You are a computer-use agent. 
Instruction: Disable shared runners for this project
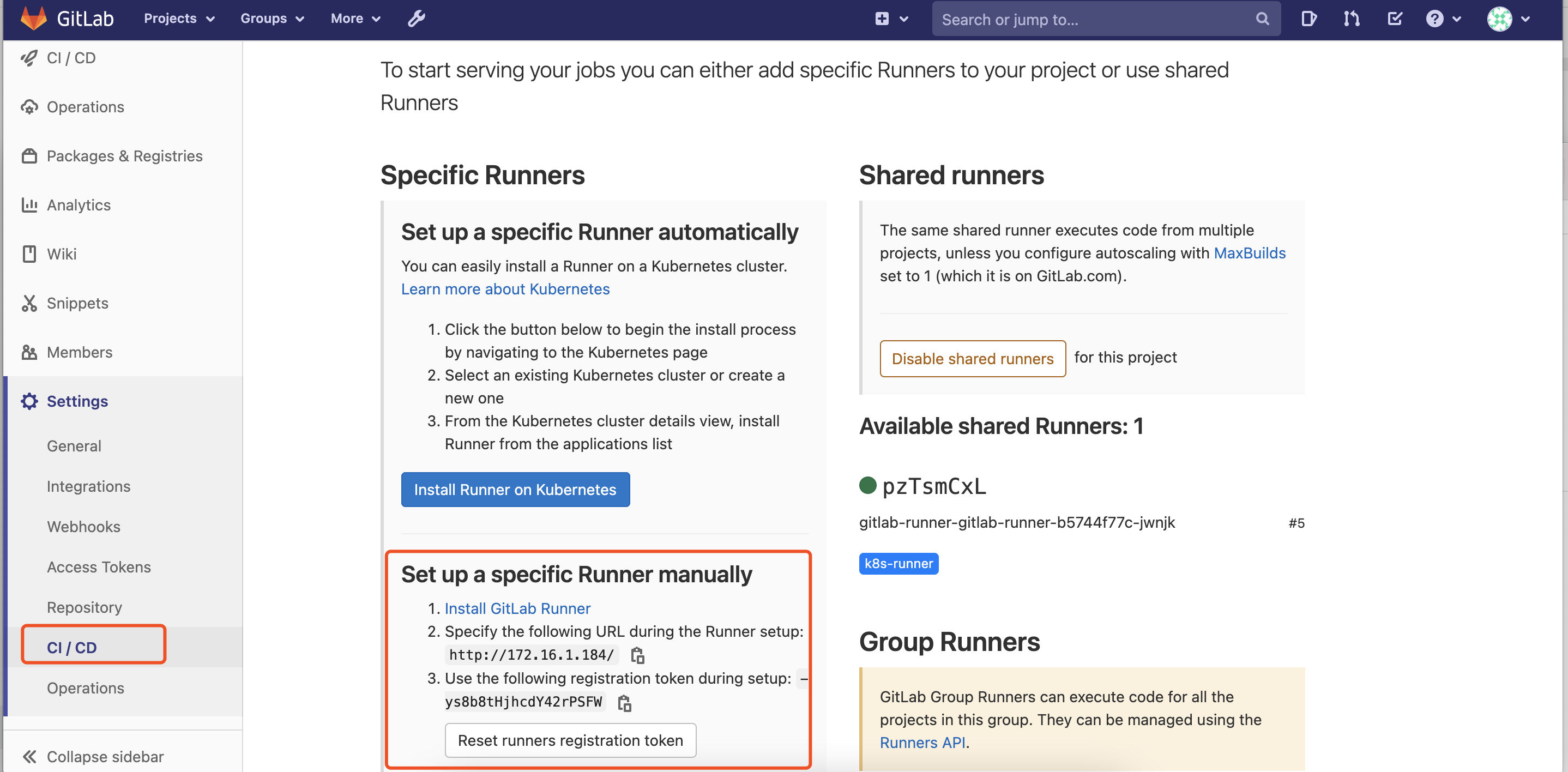click(972, 359)
